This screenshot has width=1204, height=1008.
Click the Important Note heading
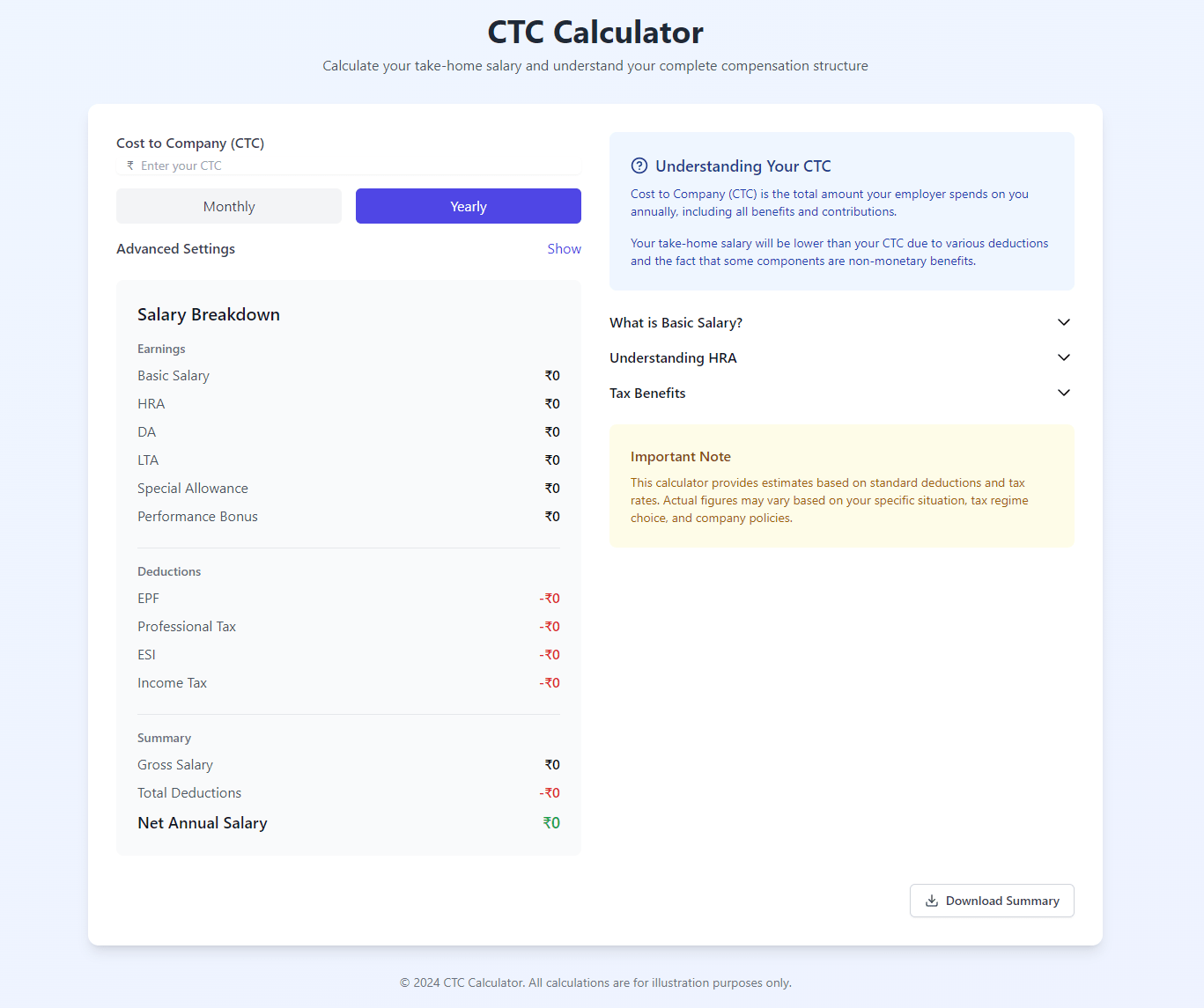(x=680, y=456)
